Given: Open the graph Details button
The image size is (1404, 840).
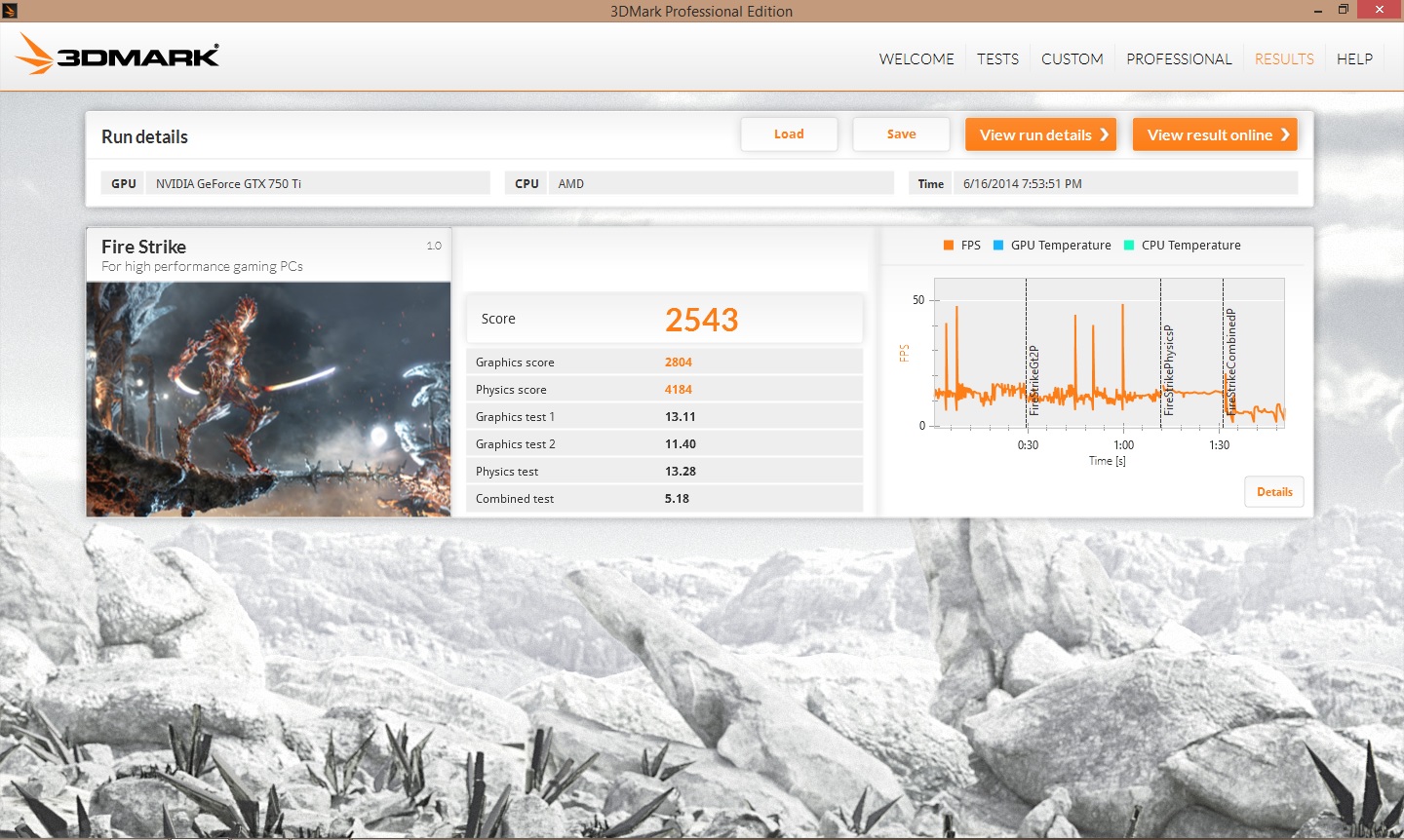Looking at the screenshot, I should tap(1274, 492).
